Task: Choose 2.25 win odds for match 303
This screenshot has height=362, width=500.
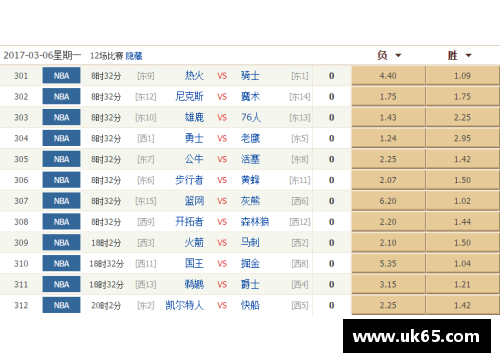Action: [463, 117]
